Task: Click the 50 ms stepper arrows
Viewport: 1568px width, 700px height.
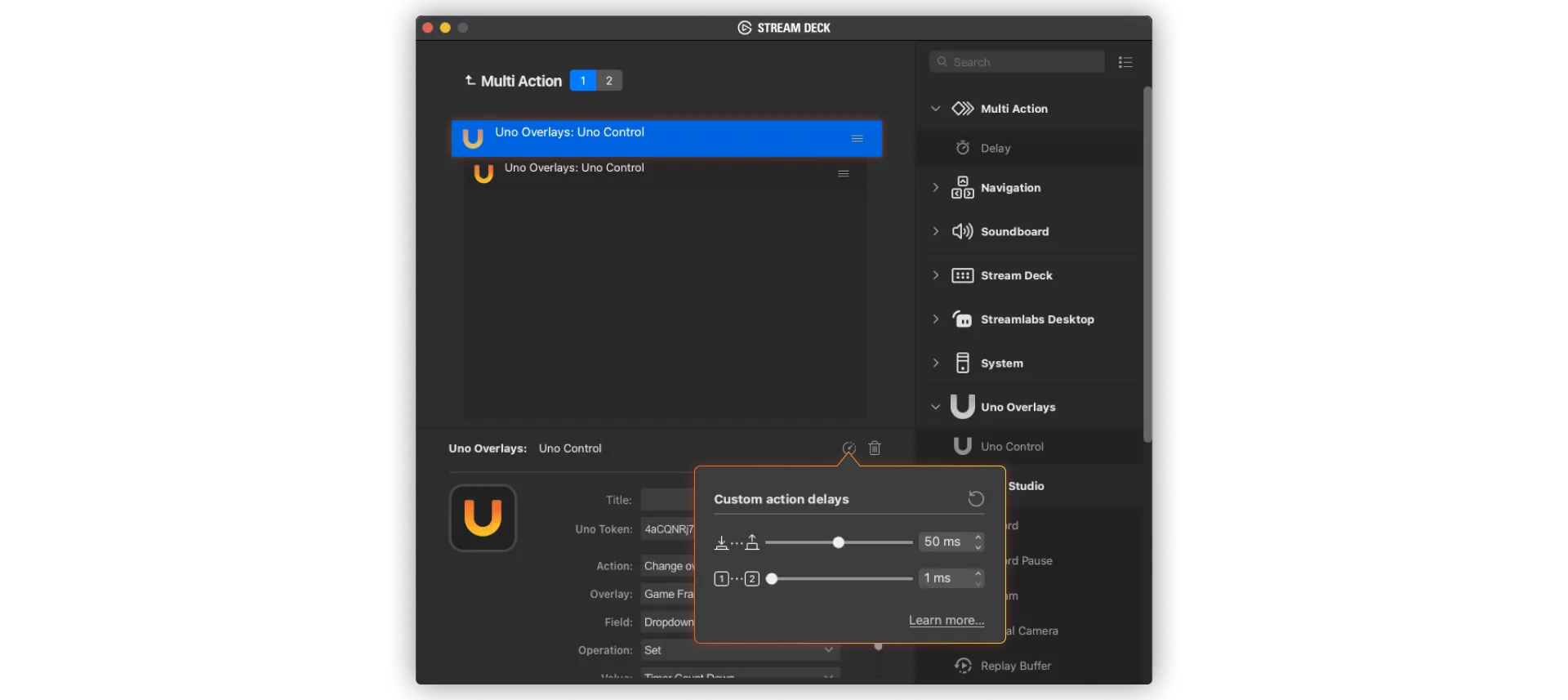Action: [x=978, y=542]
